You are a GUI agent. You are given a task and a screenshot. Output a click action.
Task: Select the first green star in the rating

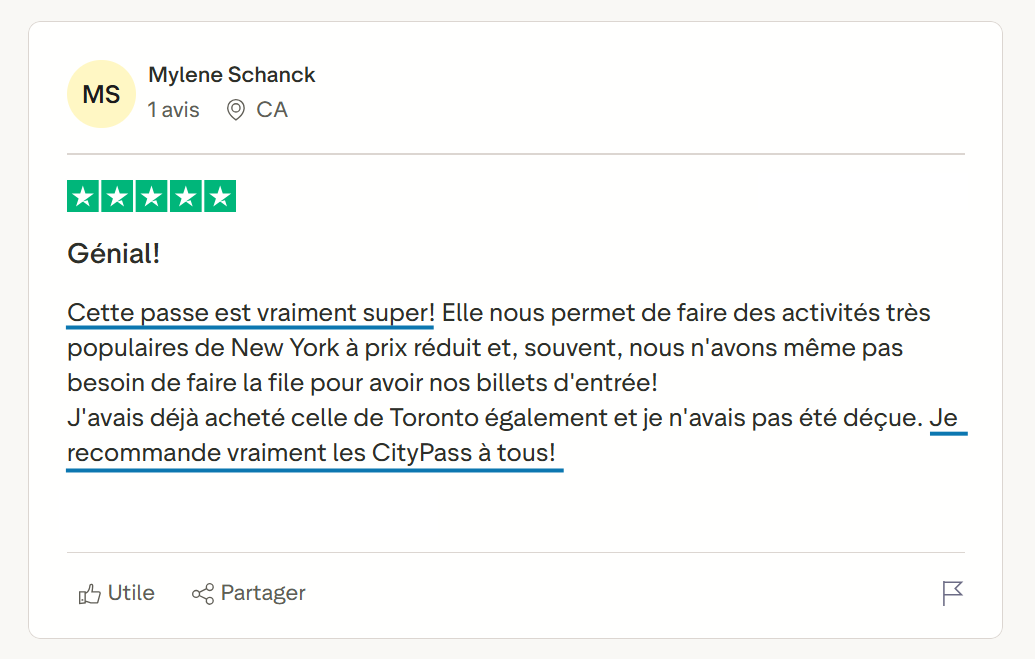pos(85,196)
